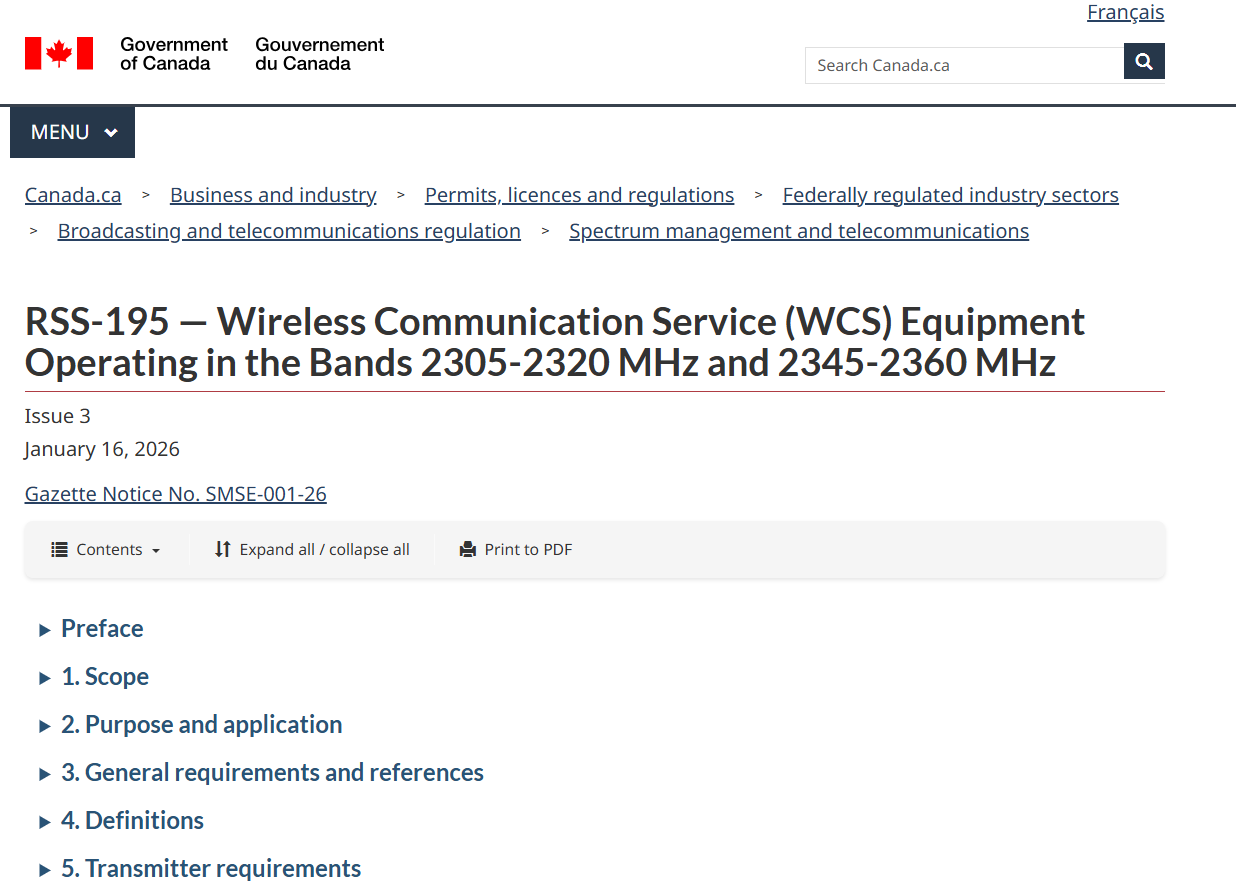
Task: Open the MENU dropdown
Action: (x=73, y=132)
